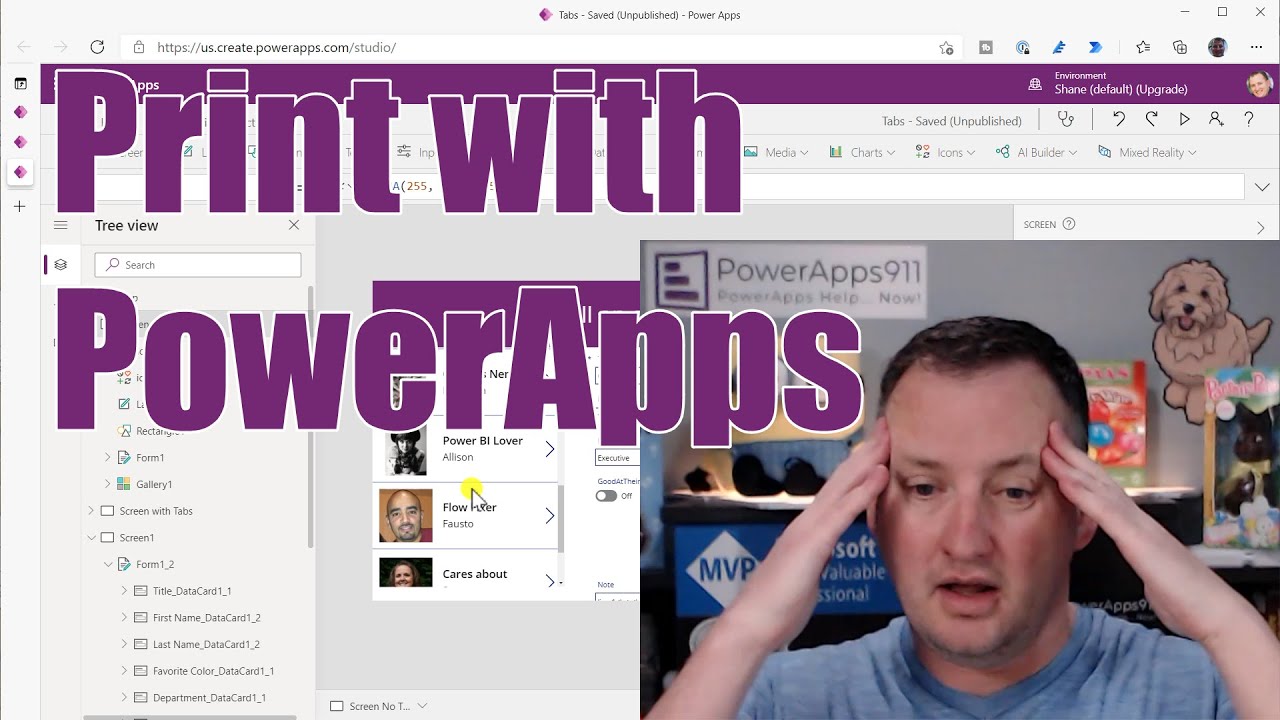
Task: Expand the Form1 tree node
Action: [107, 457]
